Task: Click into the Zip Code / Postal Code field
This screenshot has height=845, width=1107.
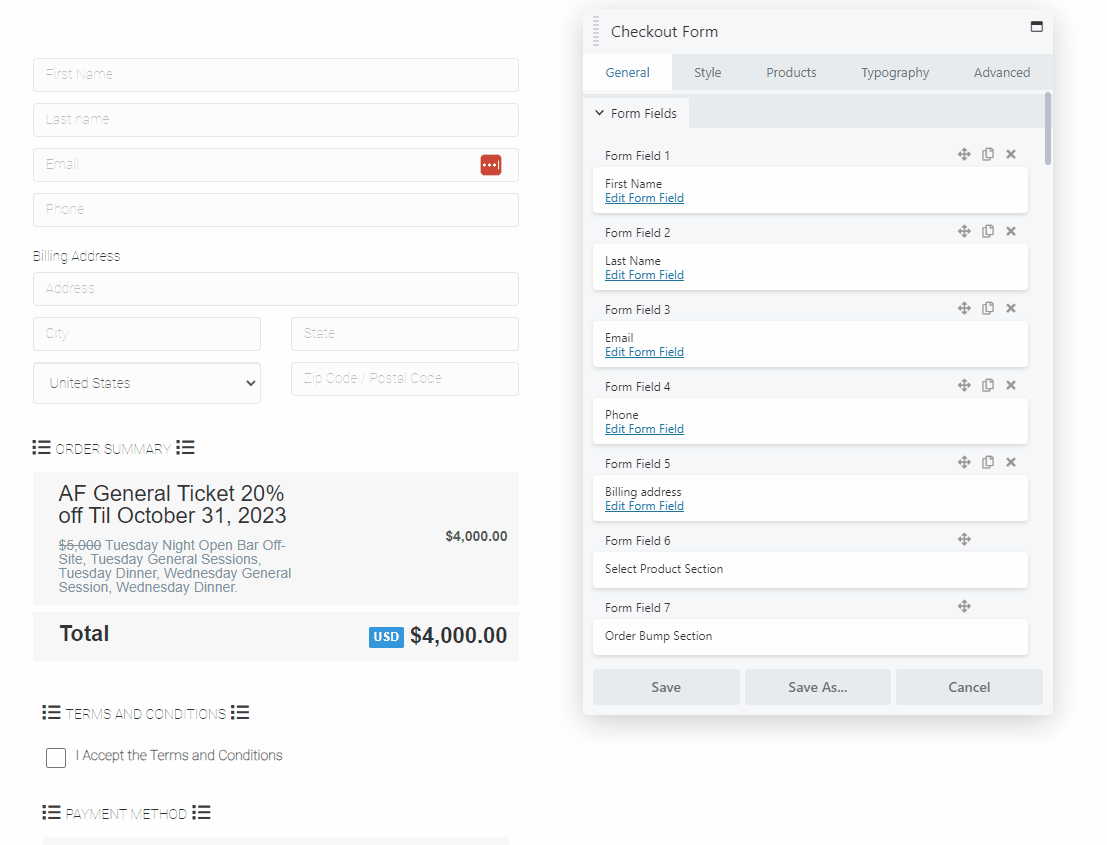Action: pos(404,379)
